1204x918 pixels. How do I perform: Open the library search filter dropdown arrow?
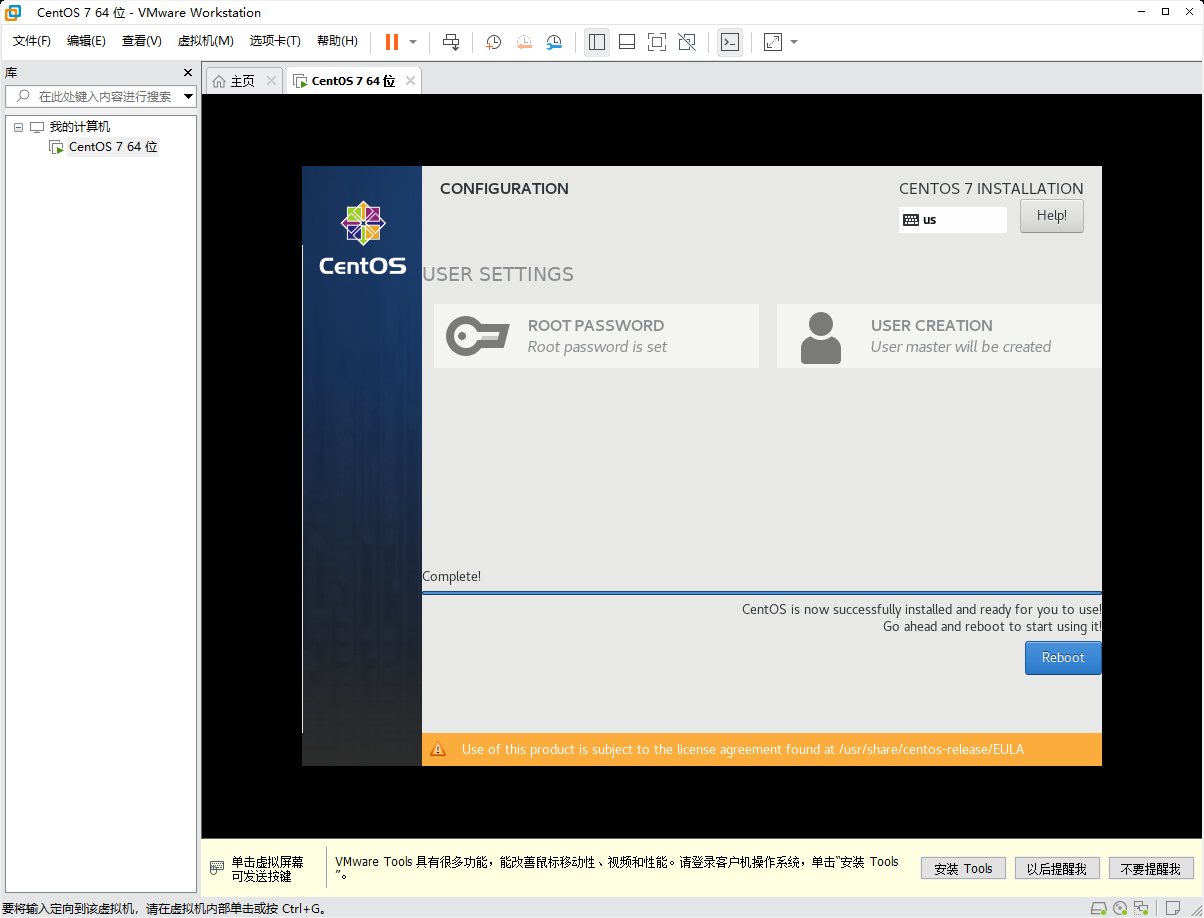click(188, 97)
